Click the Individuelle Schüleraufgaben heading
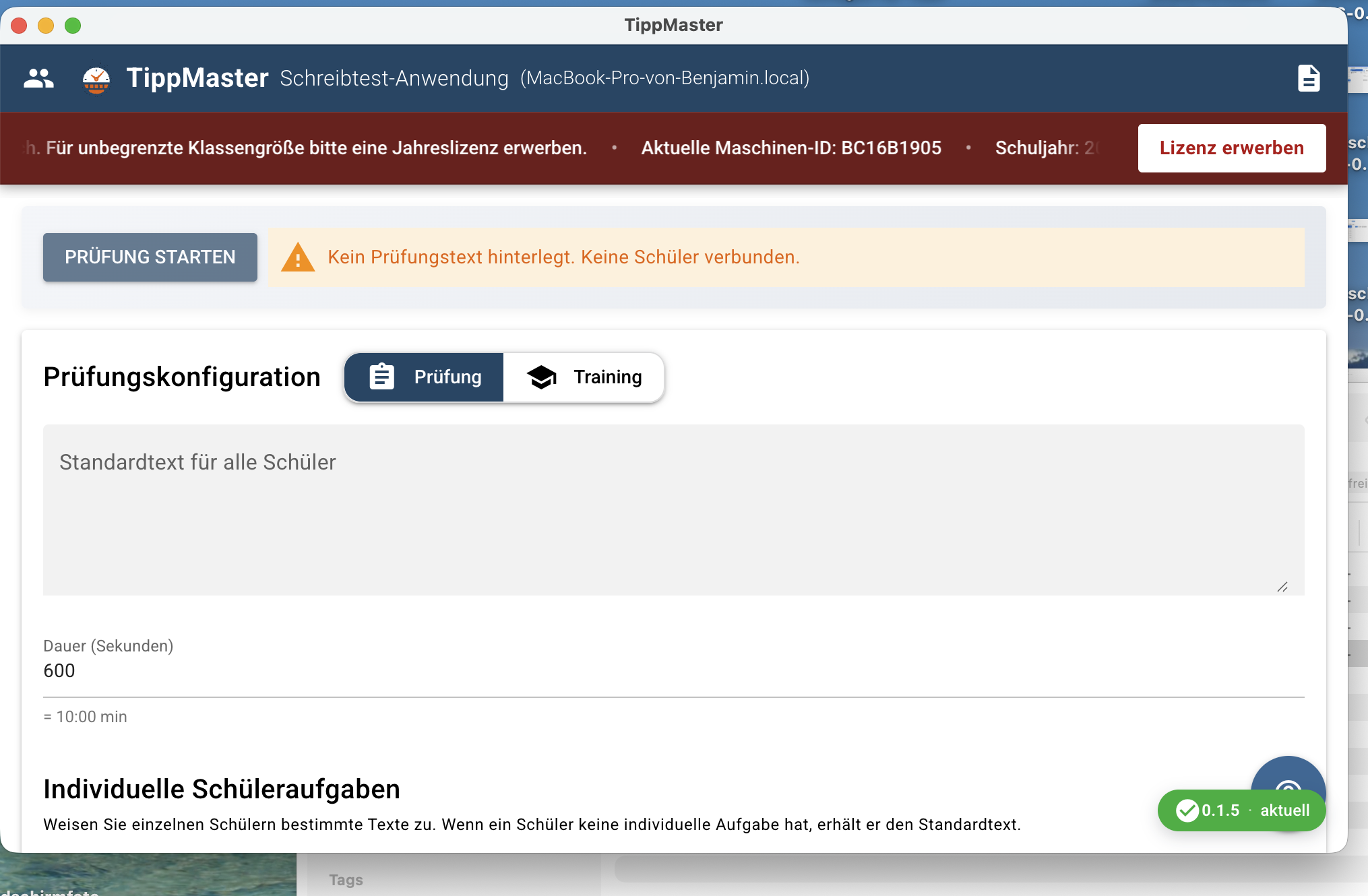The width and height of the screenshot is (1368, 896). pos(222,790)
